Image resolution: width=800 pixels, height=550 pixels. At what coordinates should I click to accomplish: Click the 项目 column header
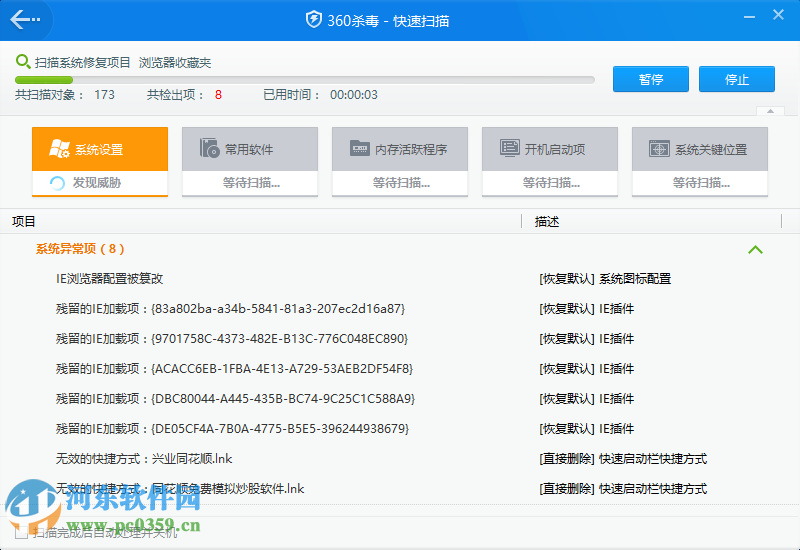pyautogui.click(x=23, y=221)
